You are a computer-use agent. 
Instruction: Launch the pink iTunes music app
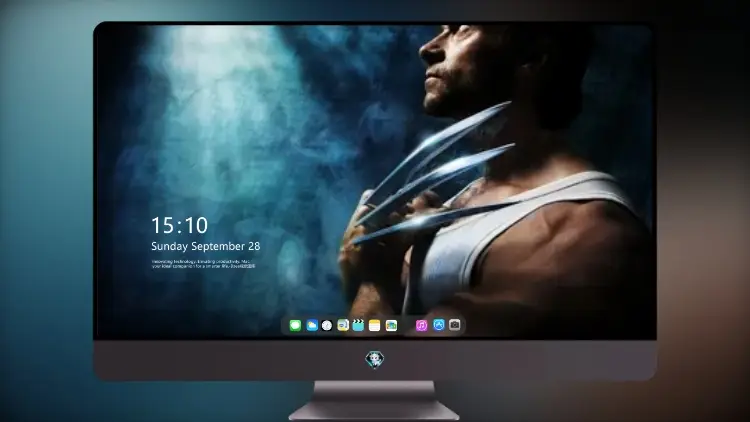[421, 326]
